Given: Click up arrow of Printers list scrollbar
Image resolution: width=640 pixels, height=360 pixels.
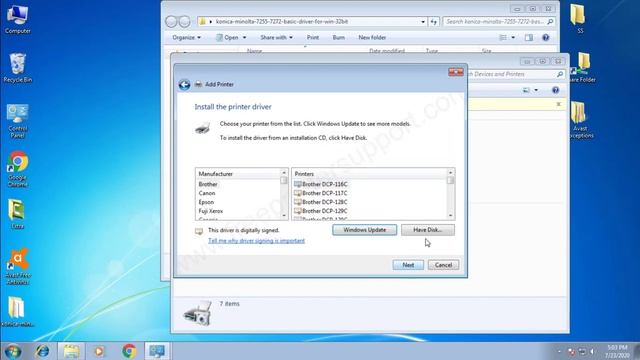Looking at the screenshot, I should coord(451,172).
